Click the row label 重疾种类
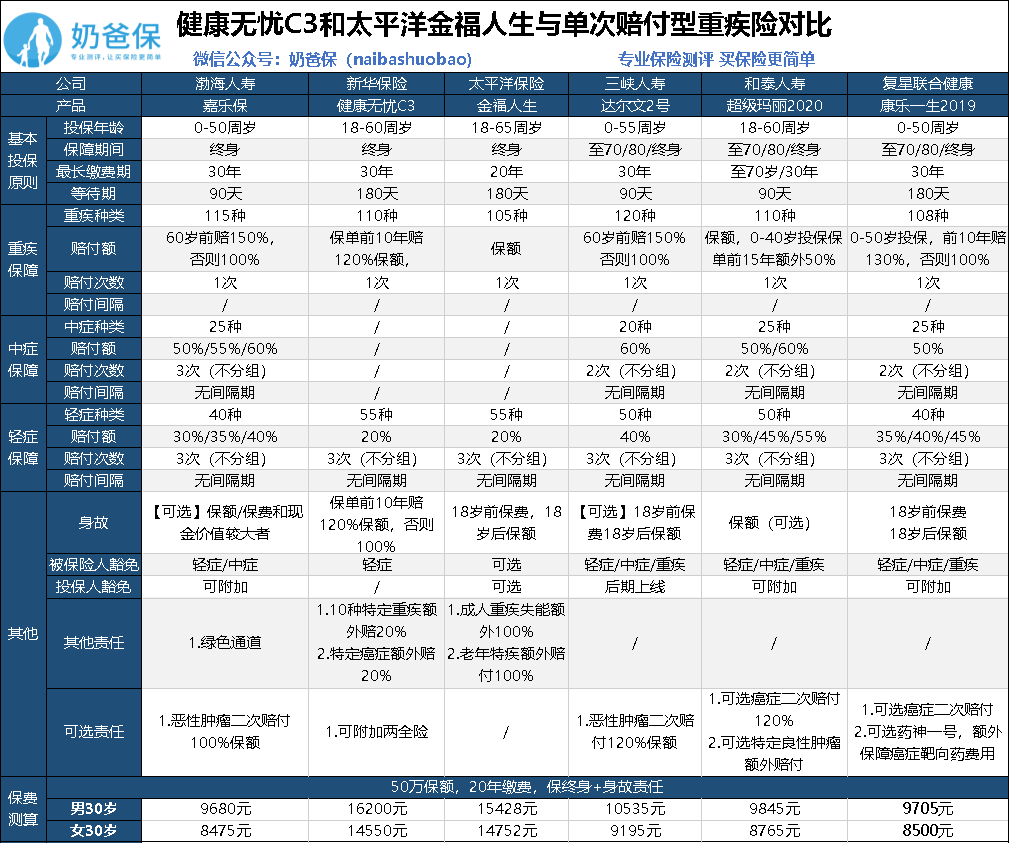Image resolution: width=1010 pixels, height=843 pixels. coord(93,216)
